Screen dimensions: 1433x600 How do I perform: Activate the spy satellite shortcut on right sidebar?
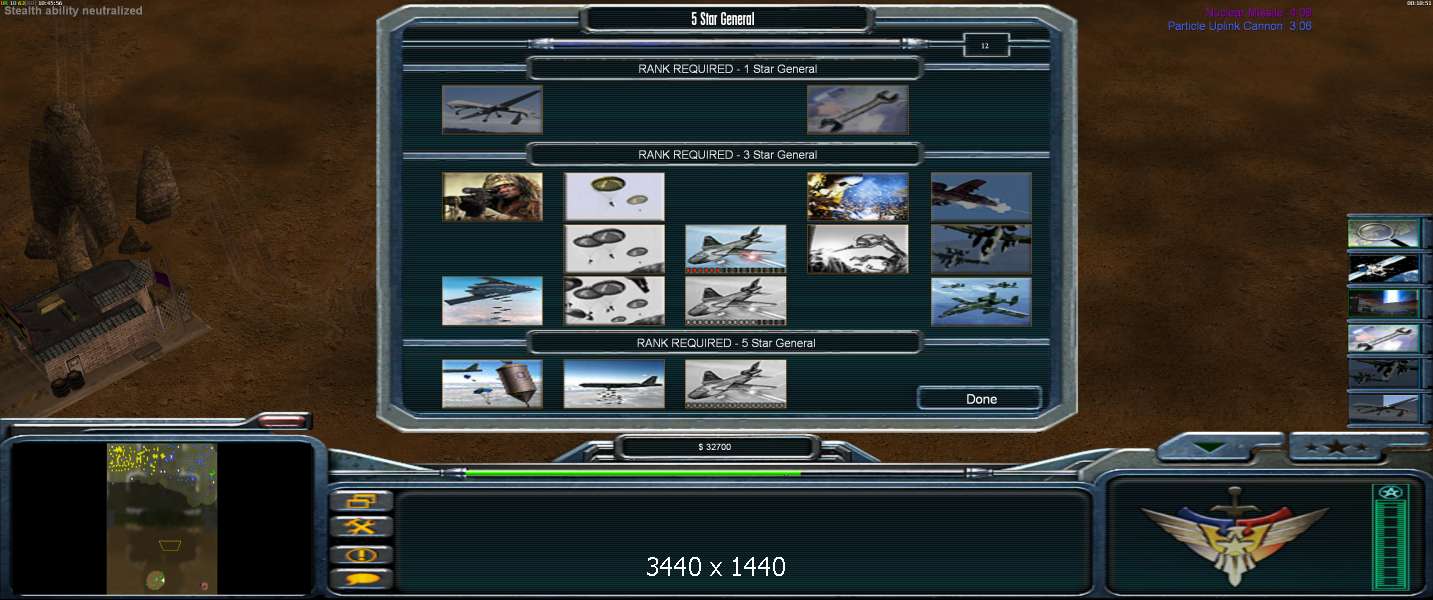coord(1384,268)
